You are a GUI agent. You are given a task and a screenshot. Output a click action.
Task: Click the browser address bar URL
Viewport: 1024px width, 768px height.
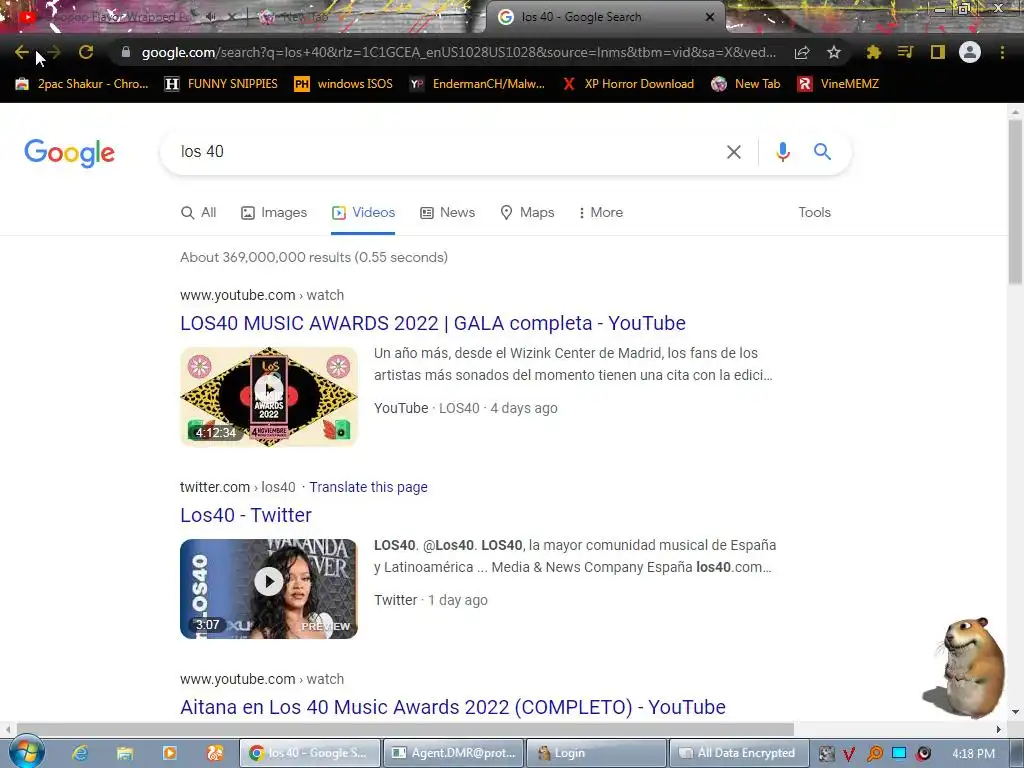(458, 52)
